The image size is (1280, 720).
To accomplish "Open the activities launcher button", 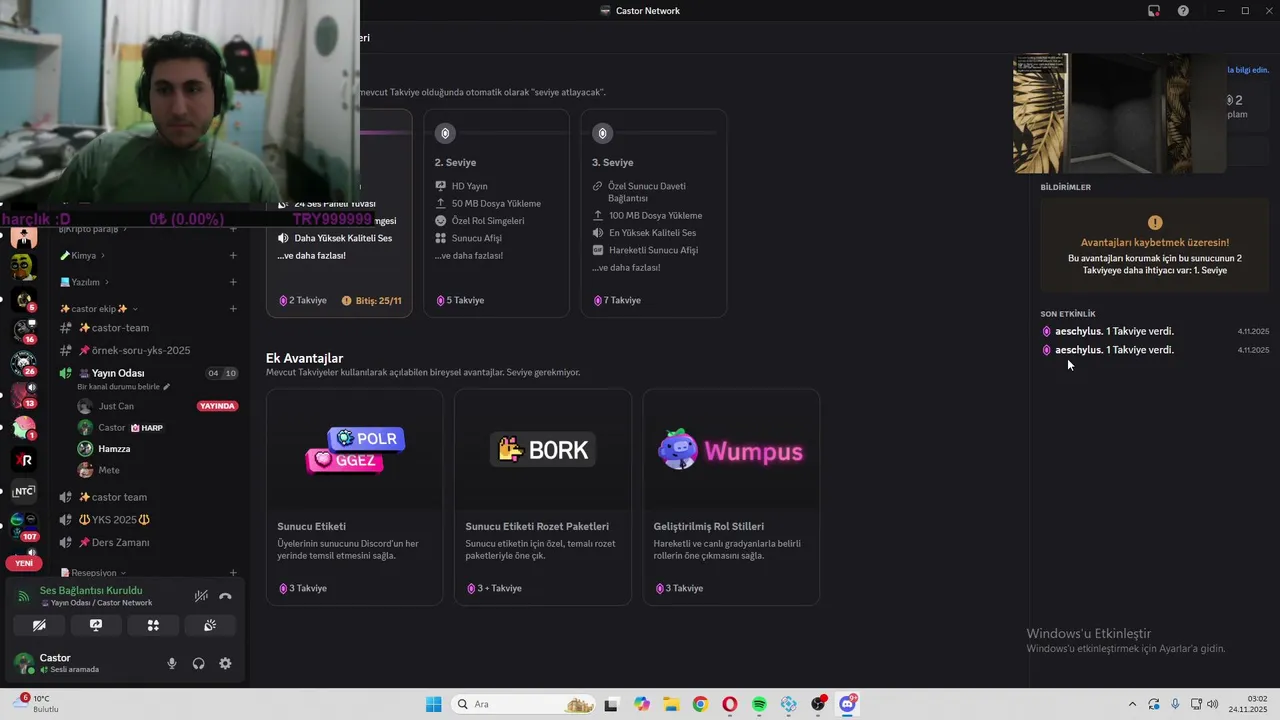I will coord(153,625).
